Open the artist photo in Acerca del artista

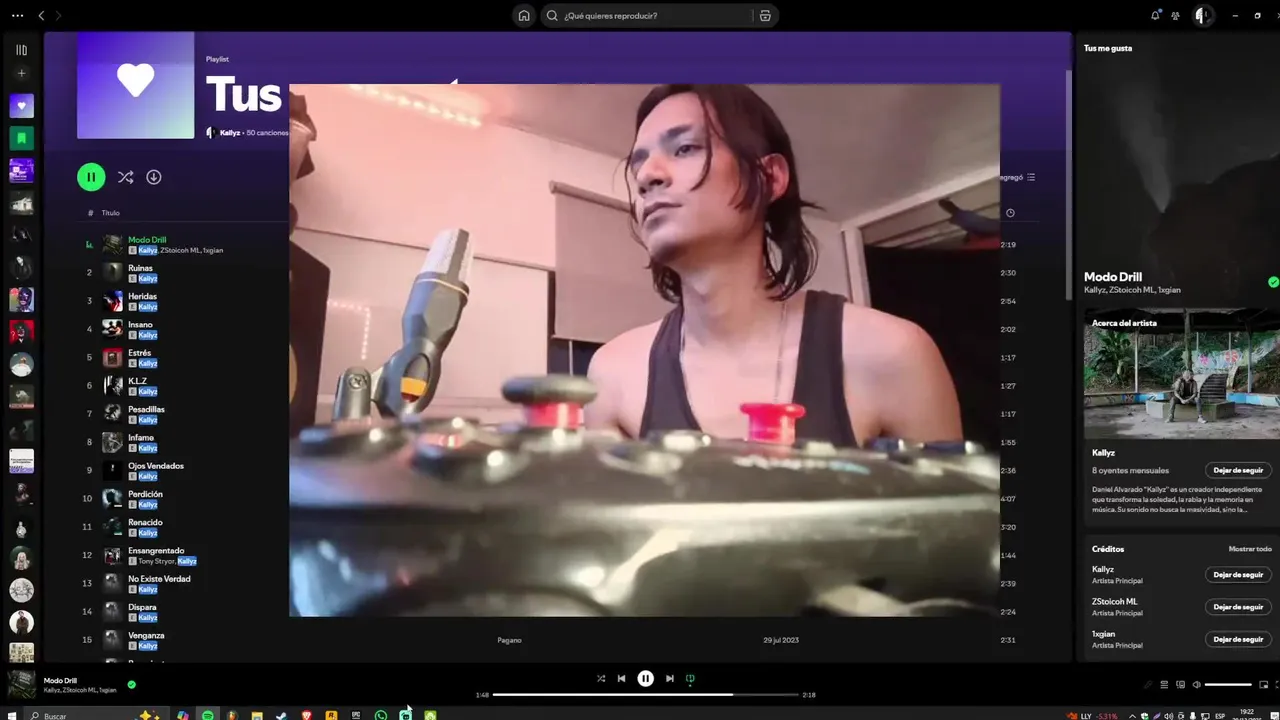tap(1181, 372)
